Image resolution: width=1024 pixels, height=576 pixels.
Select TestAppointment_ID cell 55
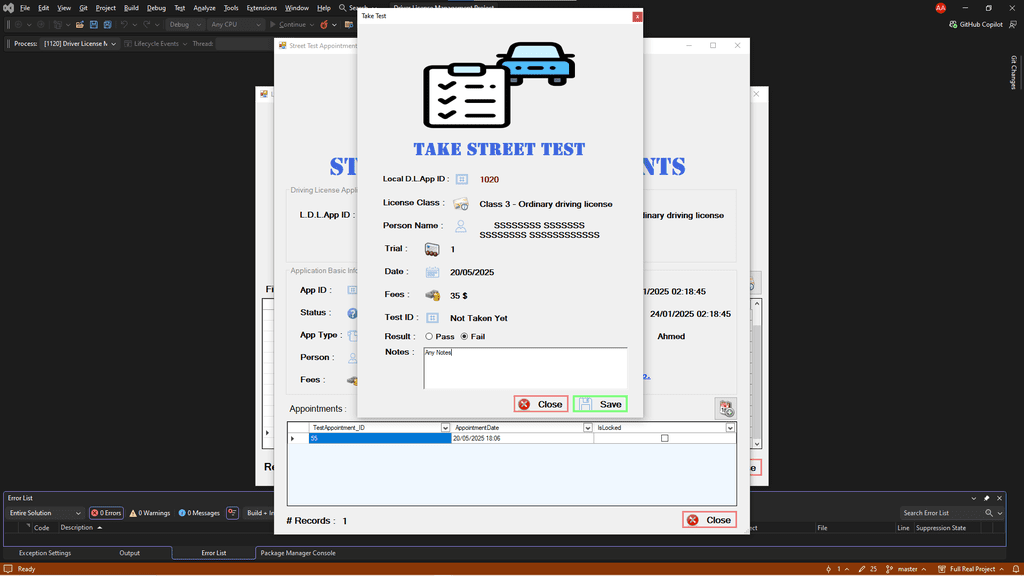(x=379, y=438)
